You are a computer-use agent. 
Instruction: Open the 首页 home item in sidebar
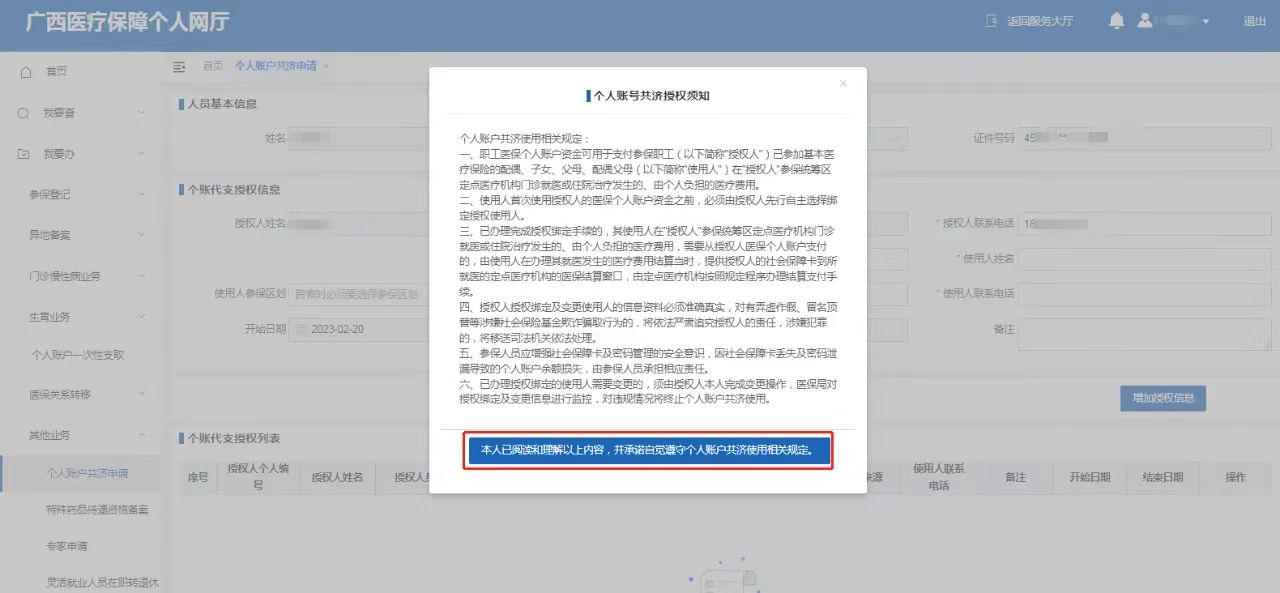pos(55,72)
